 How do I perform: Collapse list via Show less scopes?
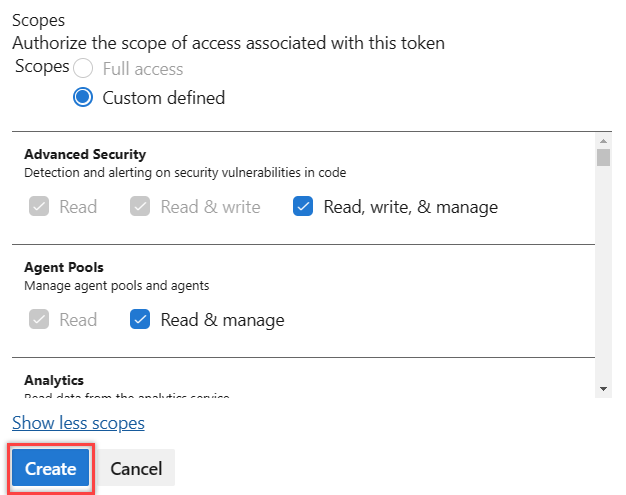tap(78, 423)
